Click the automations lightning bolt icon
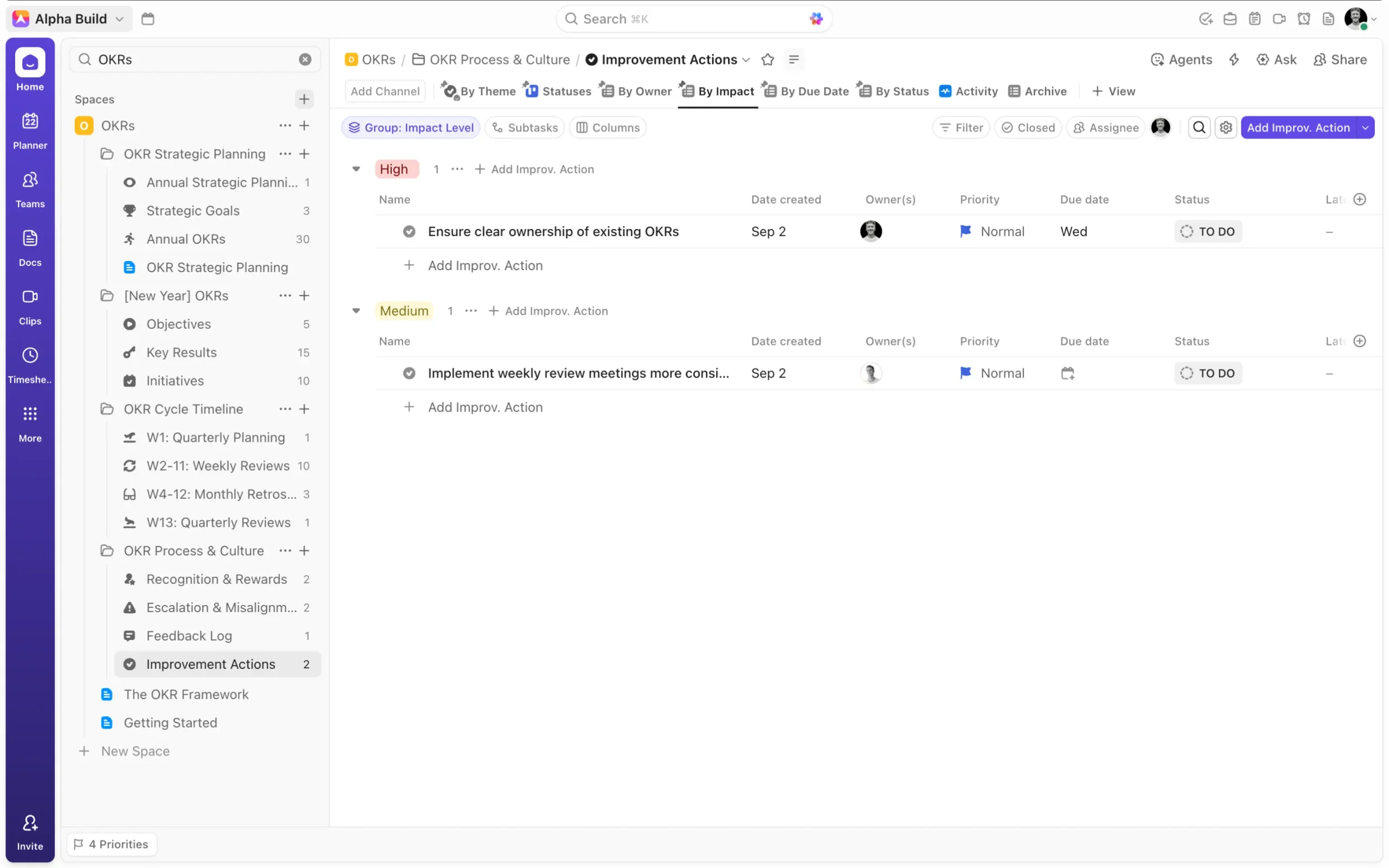The height and width of the screenshot is (868, 1389). 1233,60
